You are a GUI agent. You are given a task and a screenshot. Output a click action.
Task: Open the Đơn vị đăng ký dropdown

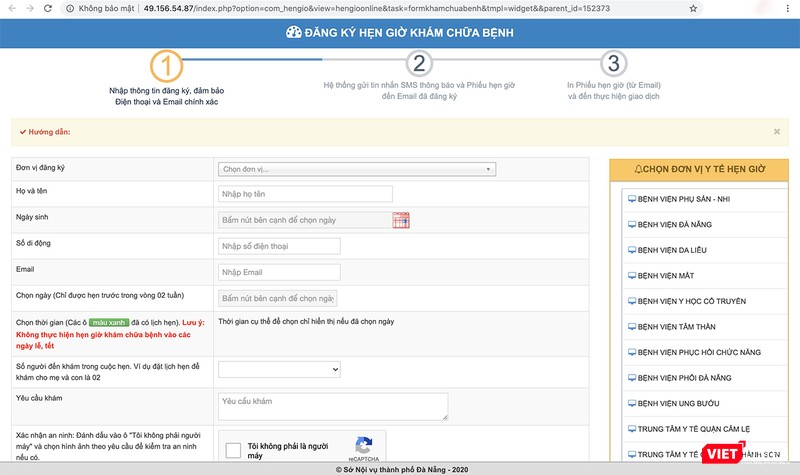(356, 169)
